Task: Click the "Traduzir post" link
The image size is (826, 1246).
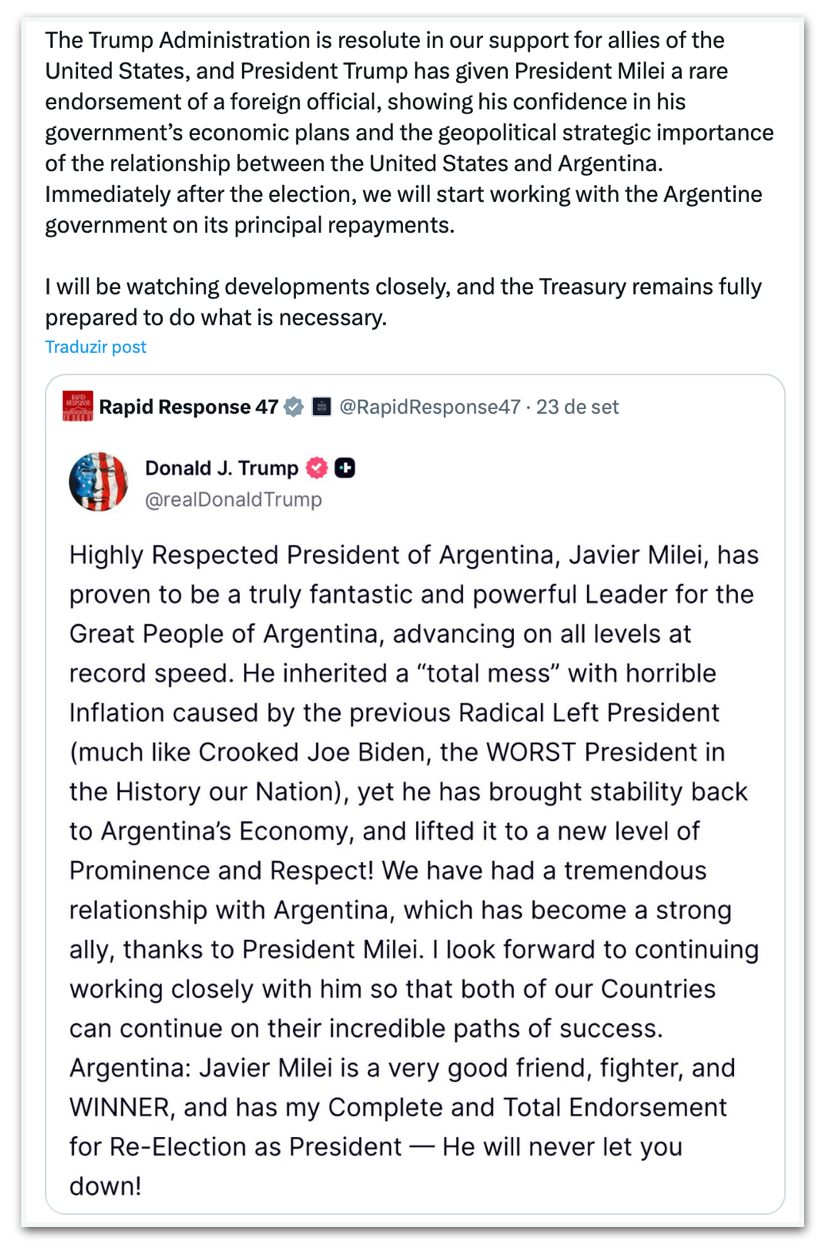Action: click(x=95, y=347)
